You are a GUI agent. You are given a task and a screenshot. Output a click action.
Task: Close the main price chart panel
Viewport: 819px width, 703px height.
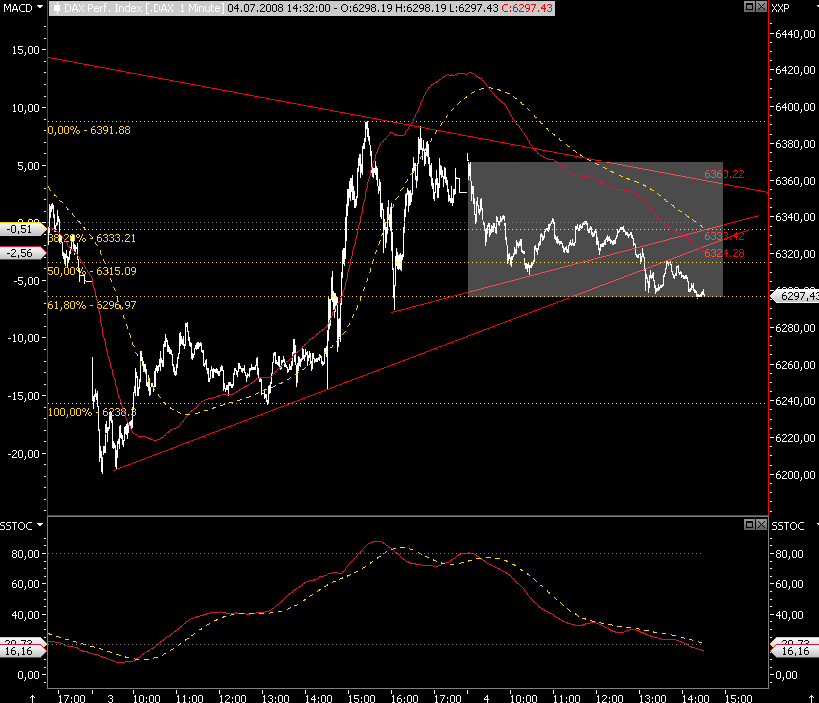tap(761, 7)
